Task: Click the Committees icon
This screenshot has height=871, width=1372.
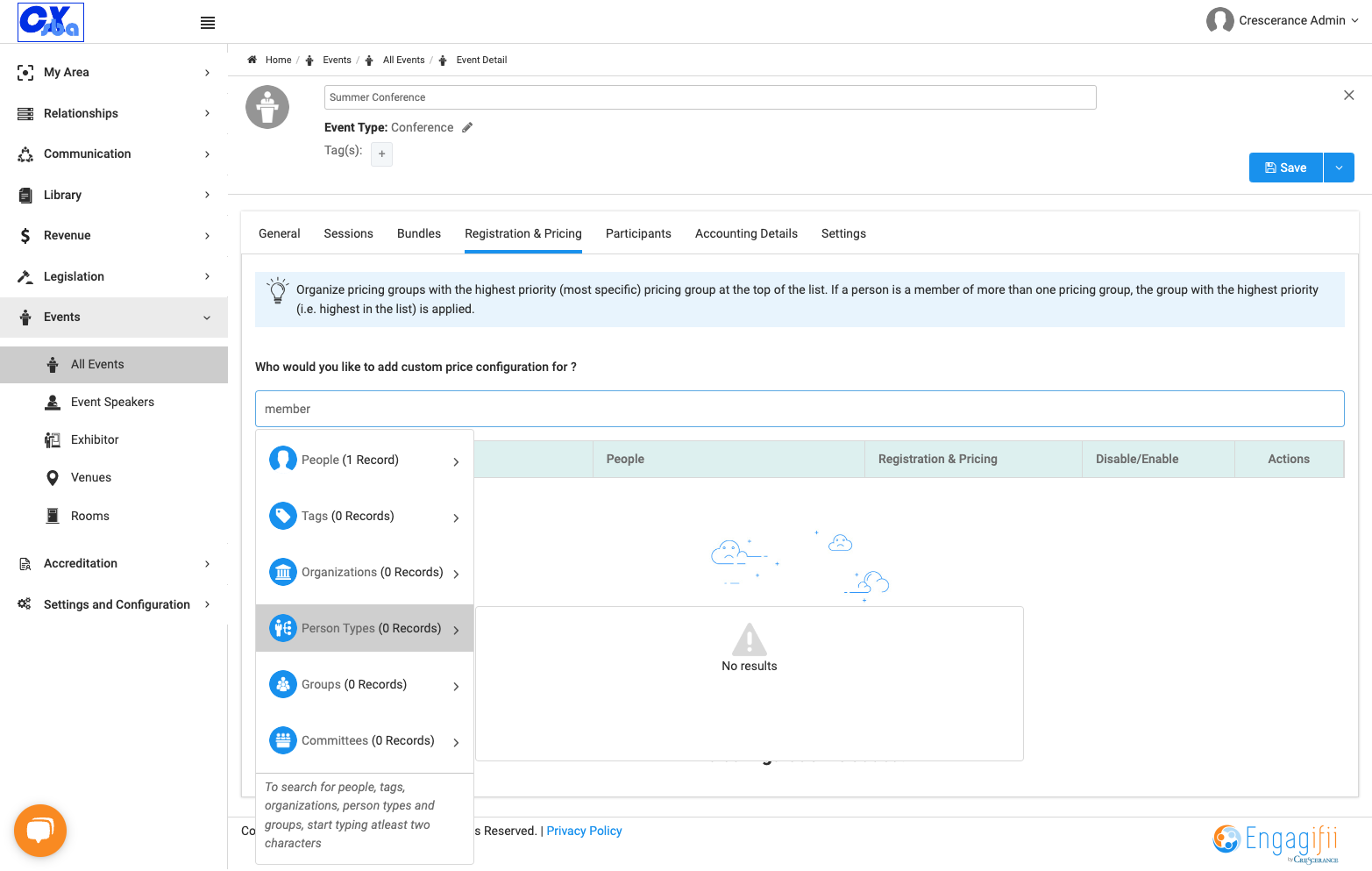Action: pyautogui.click(x=282, y=740)
